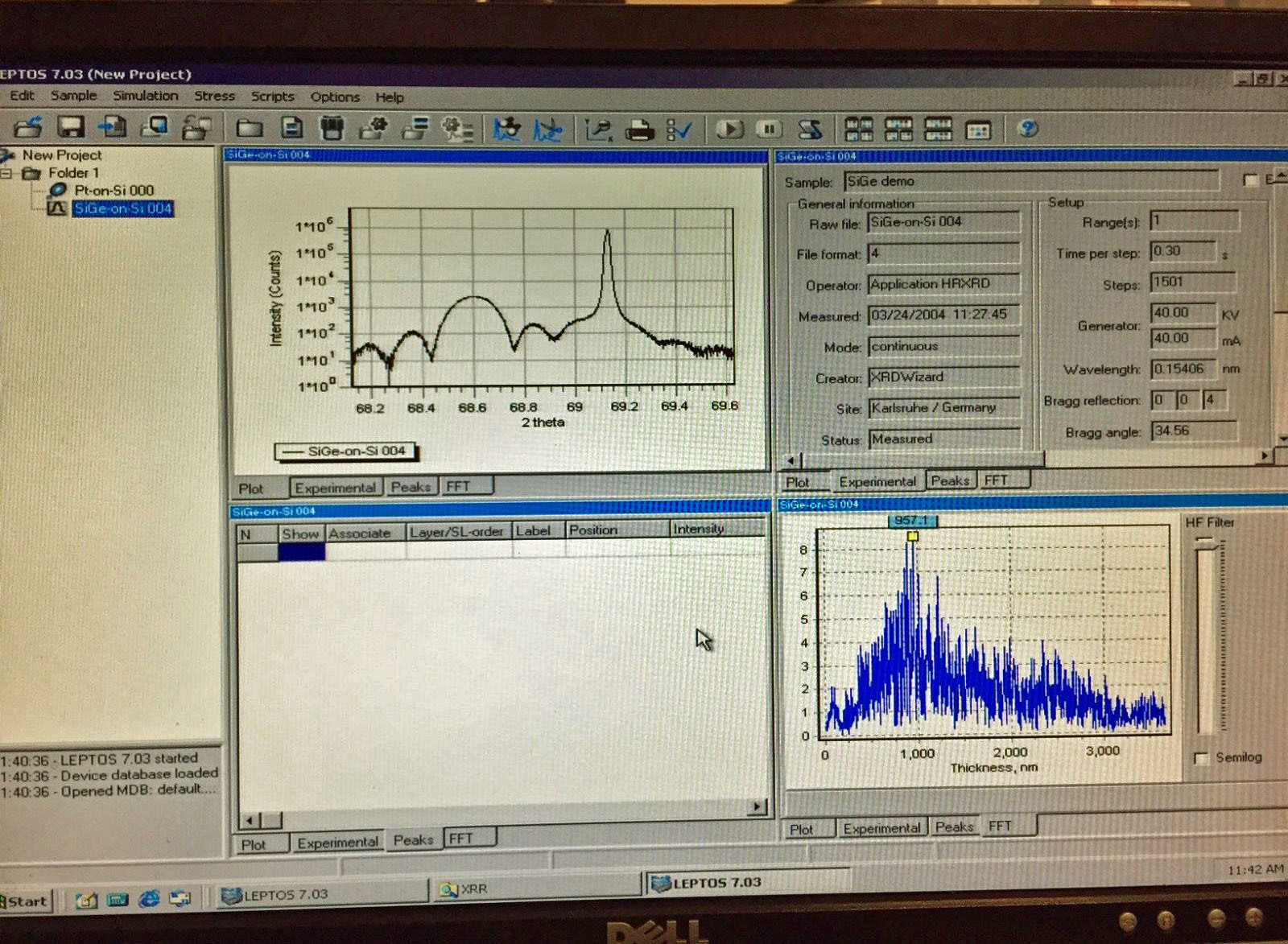Image resolution: width=1288 pixels, height=944 pixels.
Task: Click the zoom magnifier plot icon
Action: (x=599, y=130)
